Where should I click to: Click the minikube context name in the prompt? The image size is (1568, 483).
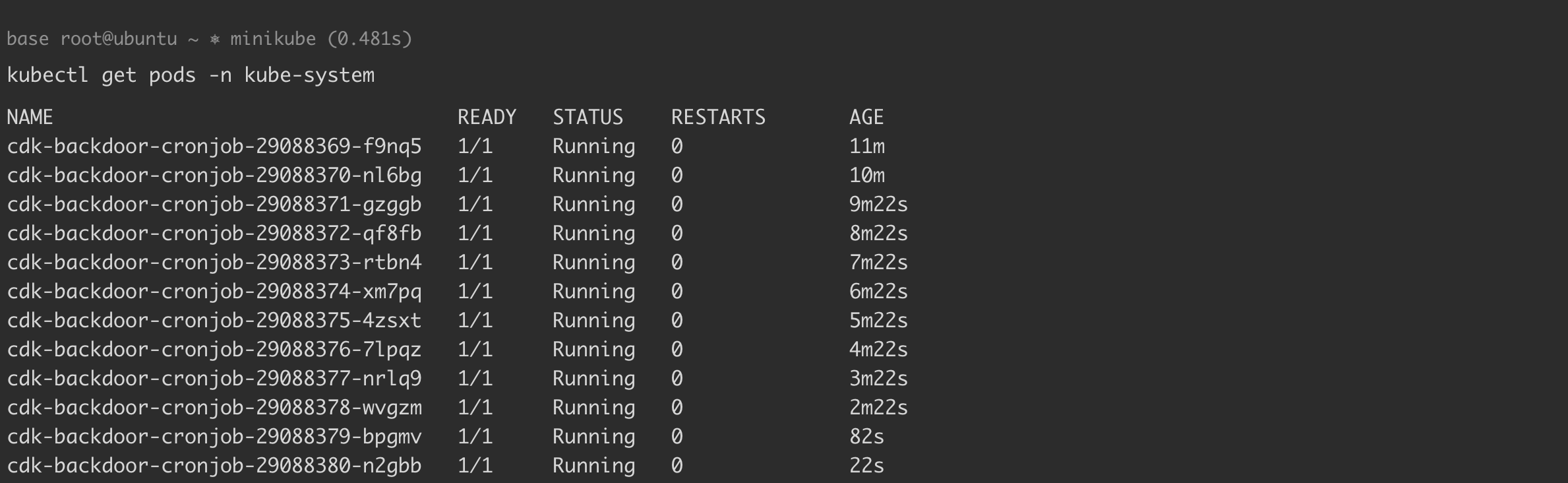tap(273, 40)
